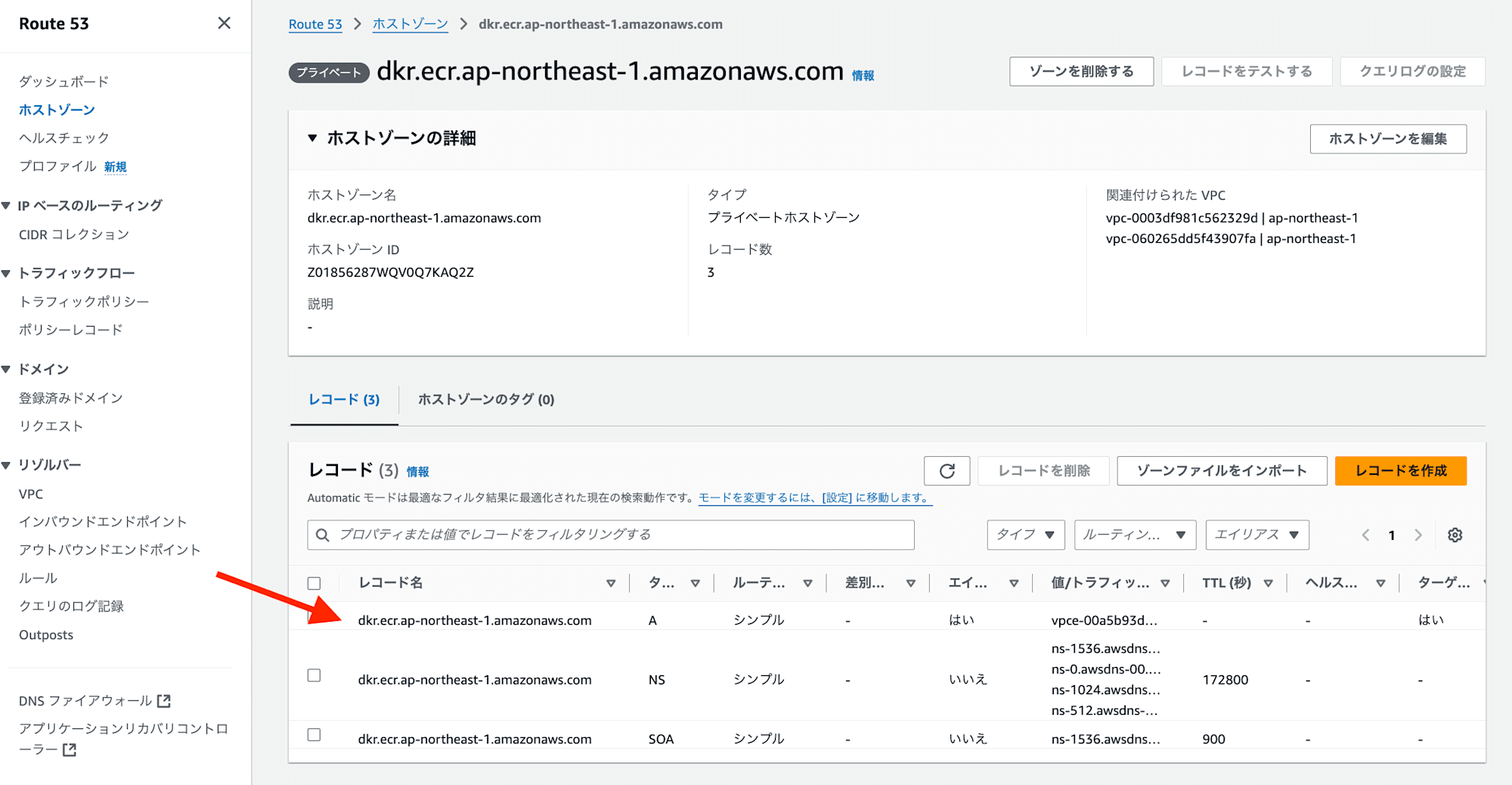Open クエリのログ記録 in sidebar
The image size is (1512, 785).
[71, 606]
